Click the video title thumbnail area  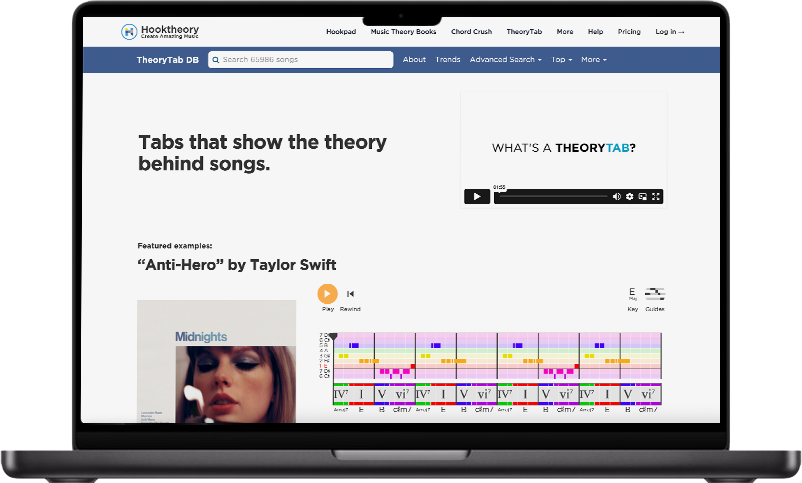[564, 148]
